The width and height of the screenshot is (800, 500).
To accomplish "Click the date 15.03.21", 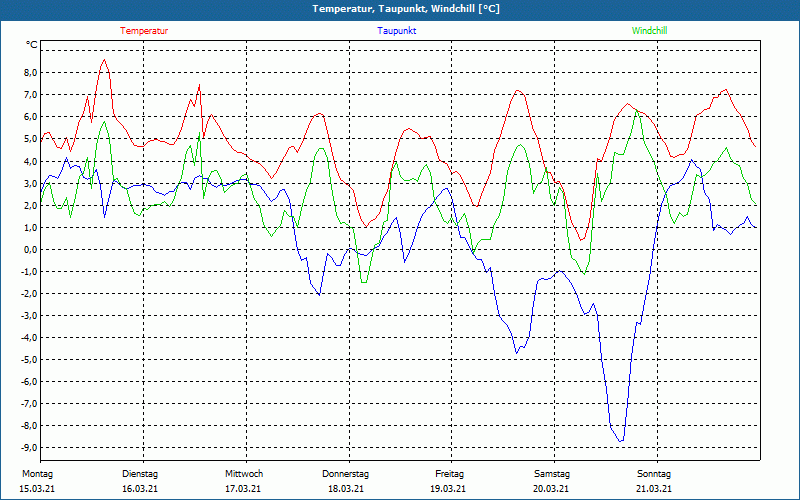I will tap(37, 489).
